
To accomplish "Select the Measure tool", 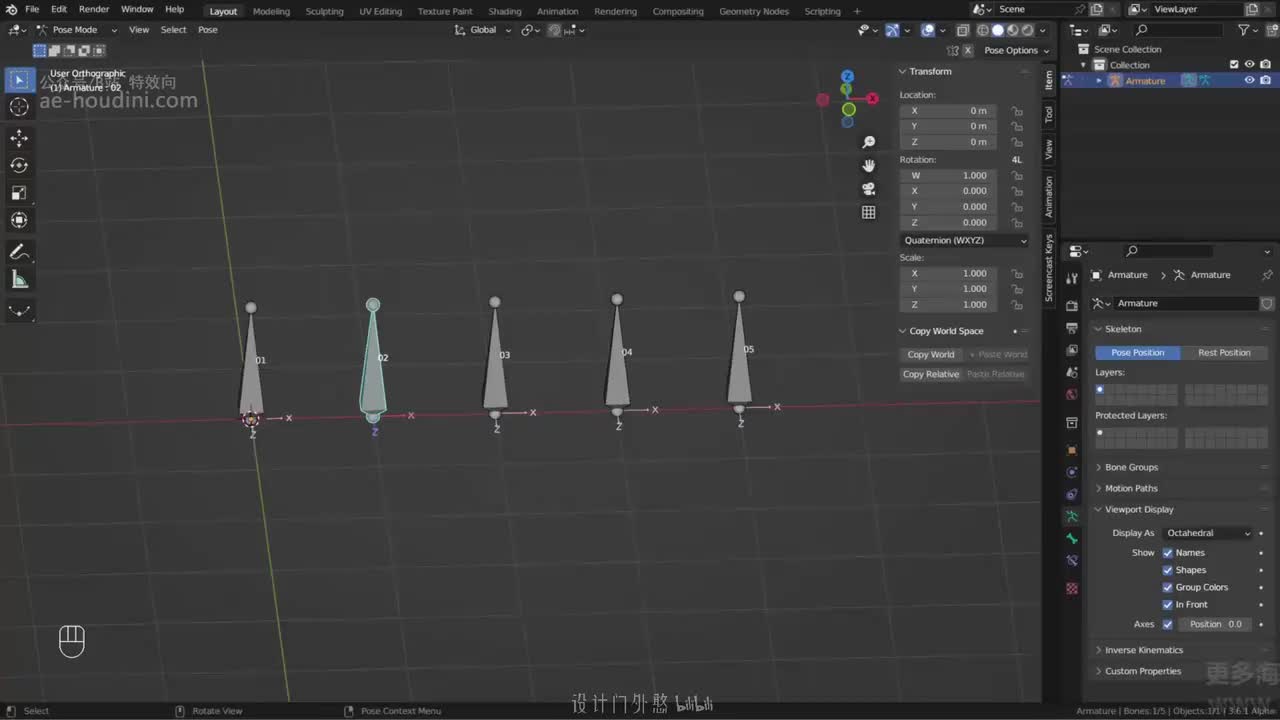I will point(19,279).
